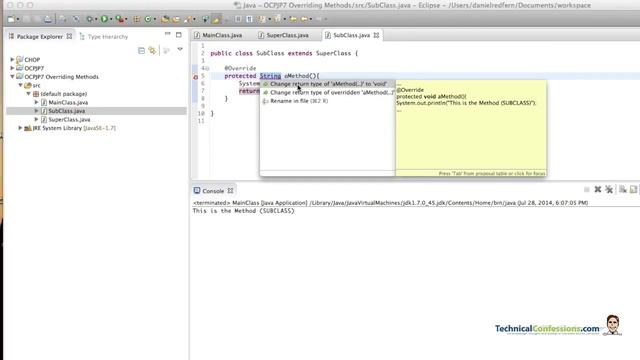Click the Debug bug icon in toolbar
This screenshot has width=640, height=360.
(x=89, y=19)
